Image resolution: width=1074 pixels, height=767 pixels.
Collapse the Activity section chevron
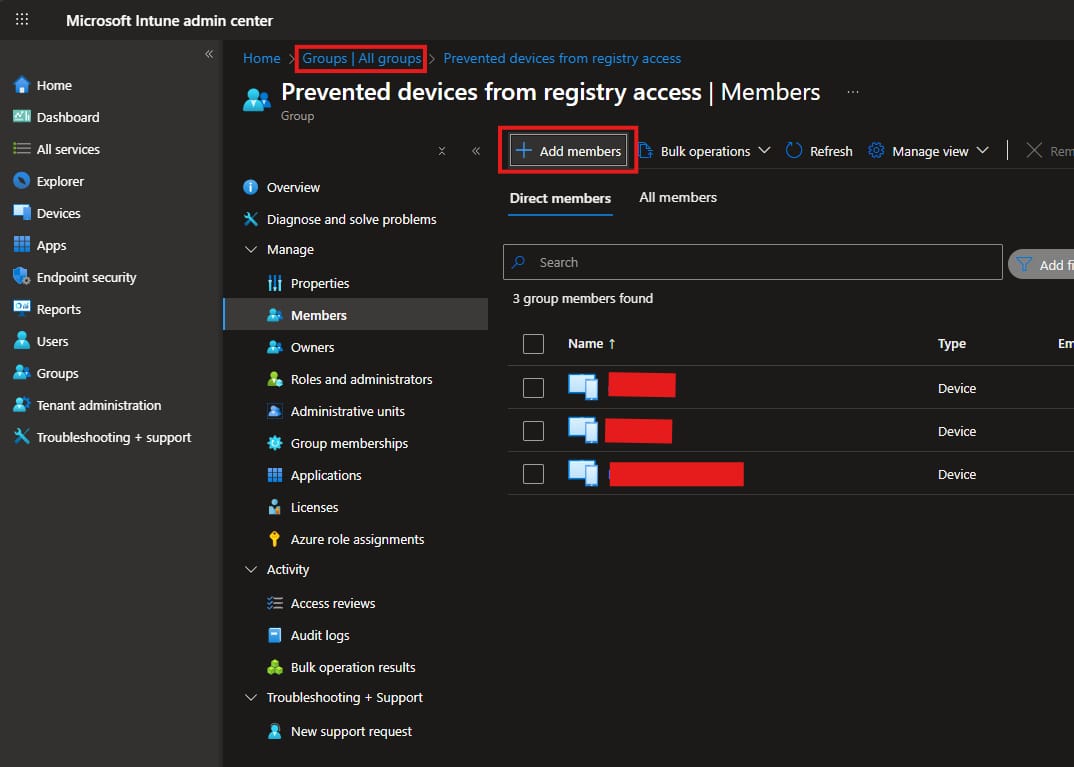pyautogui.click(x=251, y=569)
